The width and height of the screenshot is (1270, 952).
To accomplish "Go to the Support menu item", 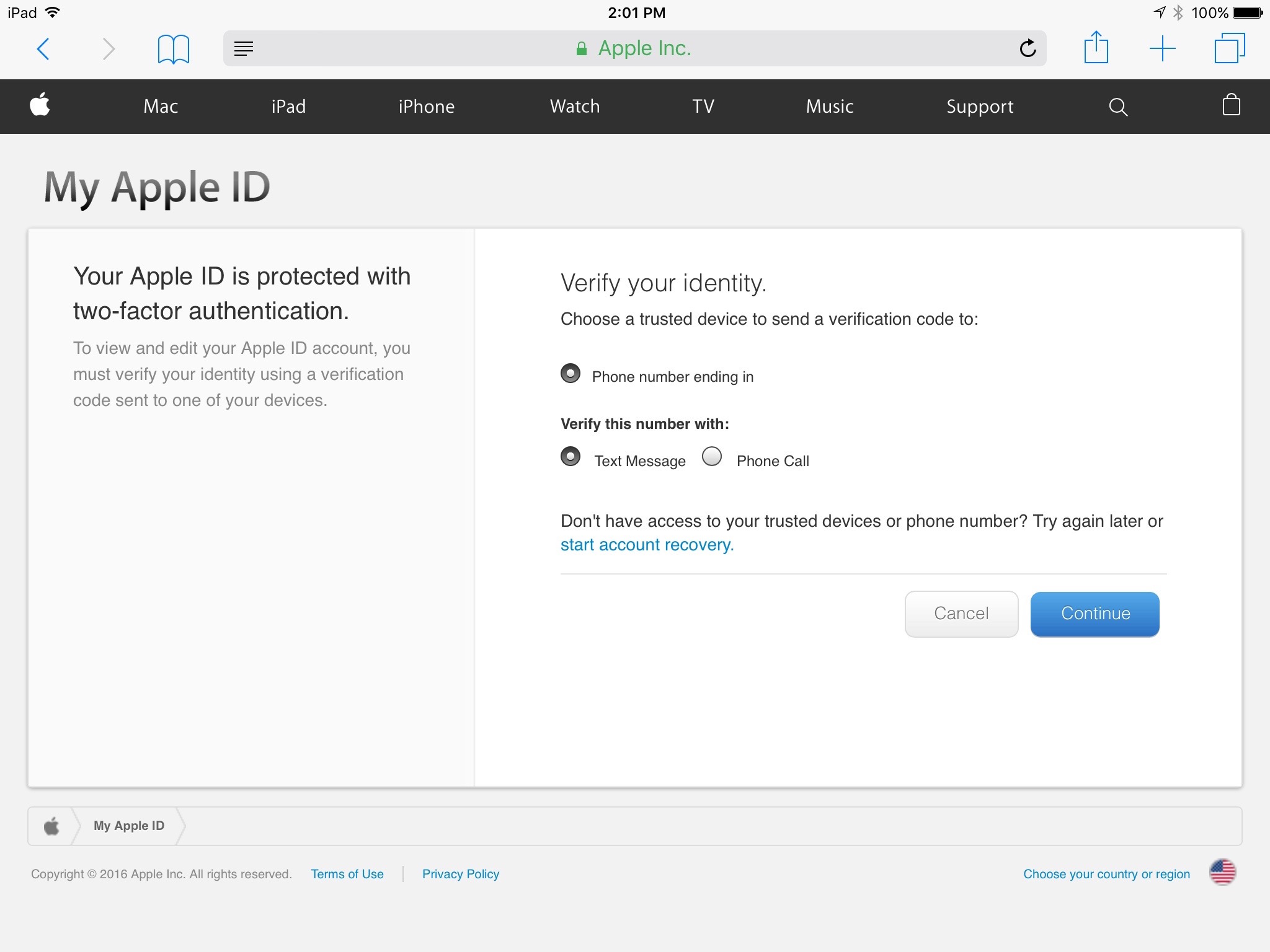I will tap(980, 107).
